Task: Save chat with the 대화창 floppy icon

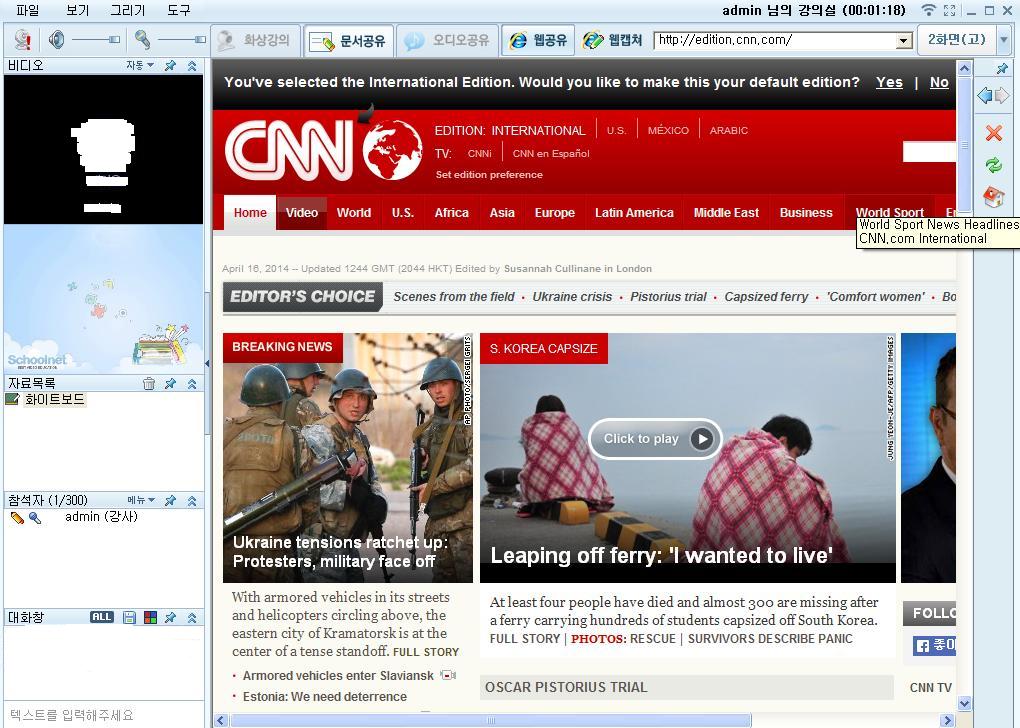Action: pyautogui.click(x=129, y=617)
